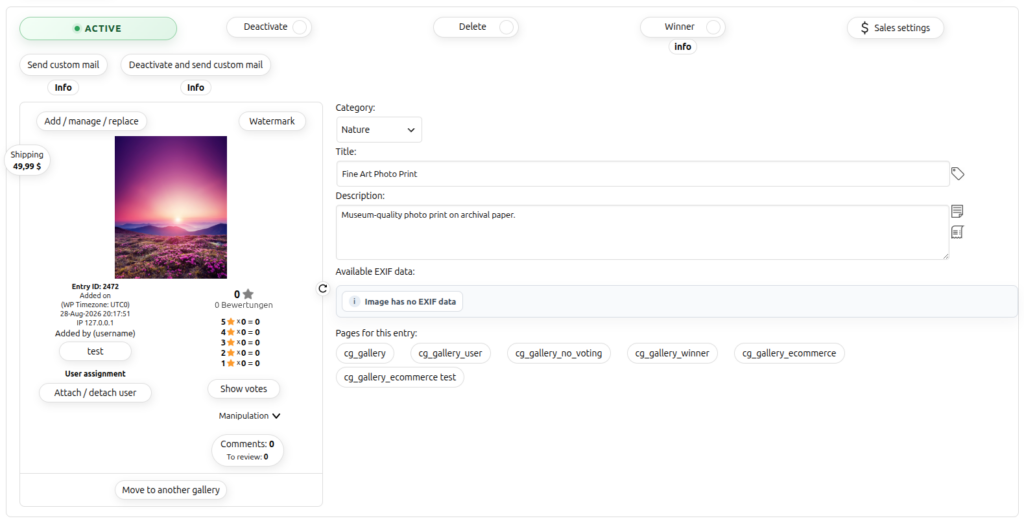
Task: Expand the Manipulation section
Action: point(249,416)
